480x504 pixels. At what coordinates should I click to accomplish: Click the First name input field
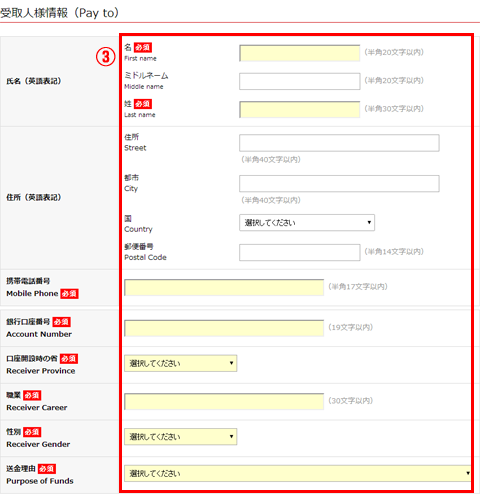[x=299, y=53]
